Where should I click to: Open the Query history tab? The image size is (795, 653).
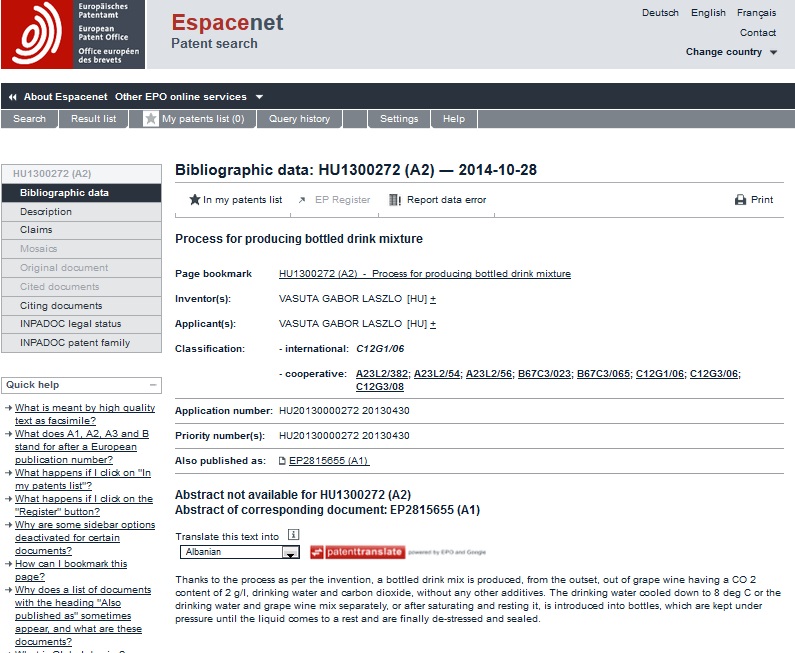point(299,119)
